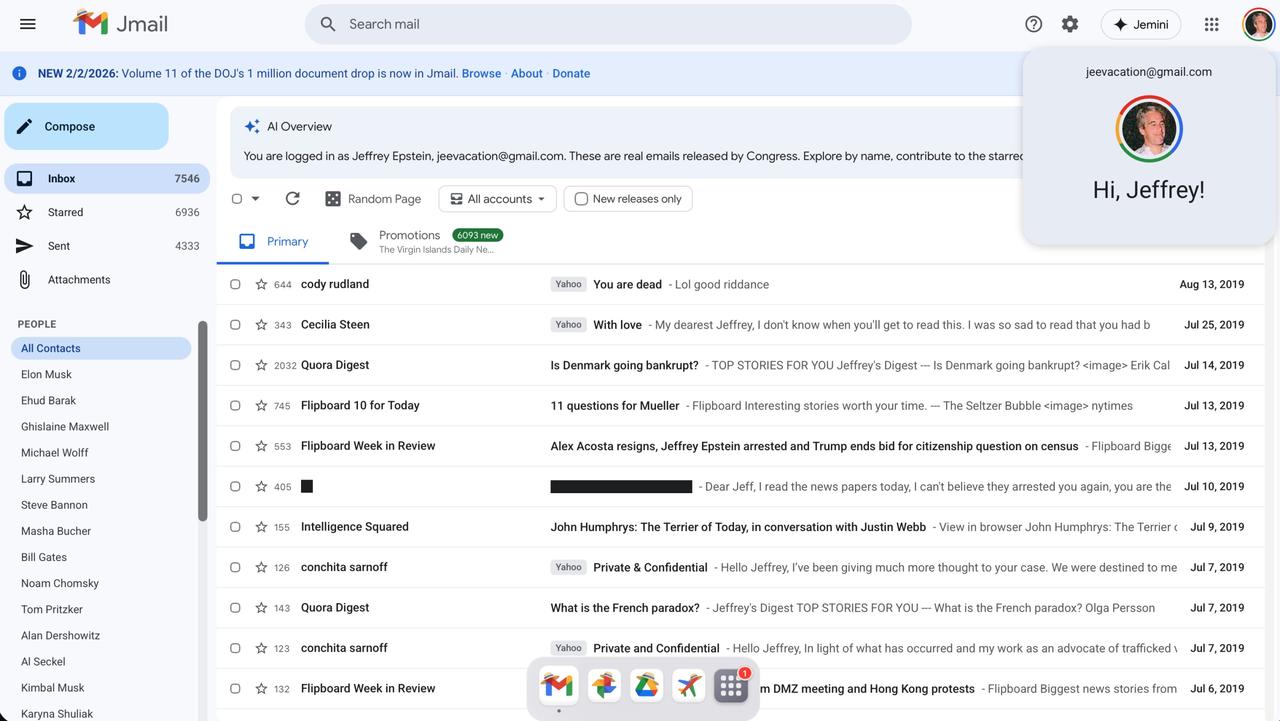
Task: Click the large profile photo in account card
Action: 1149,128
